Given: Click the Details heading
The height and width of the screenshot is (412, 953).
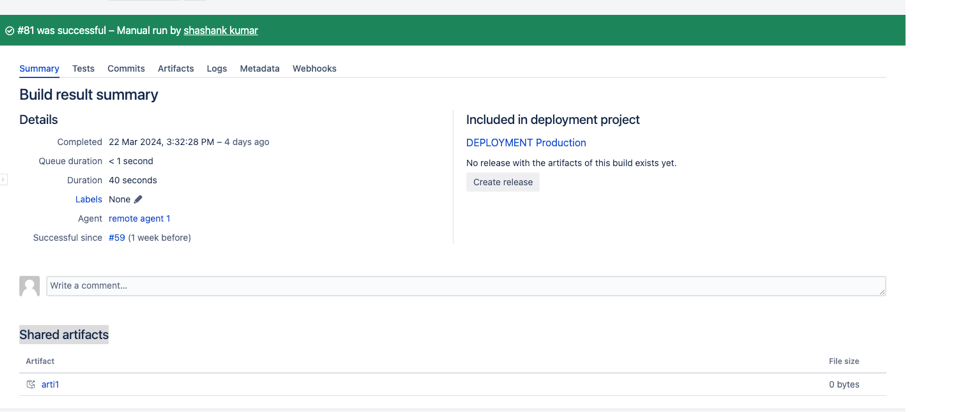Looking at the screenshot, I should pos(39,120).
